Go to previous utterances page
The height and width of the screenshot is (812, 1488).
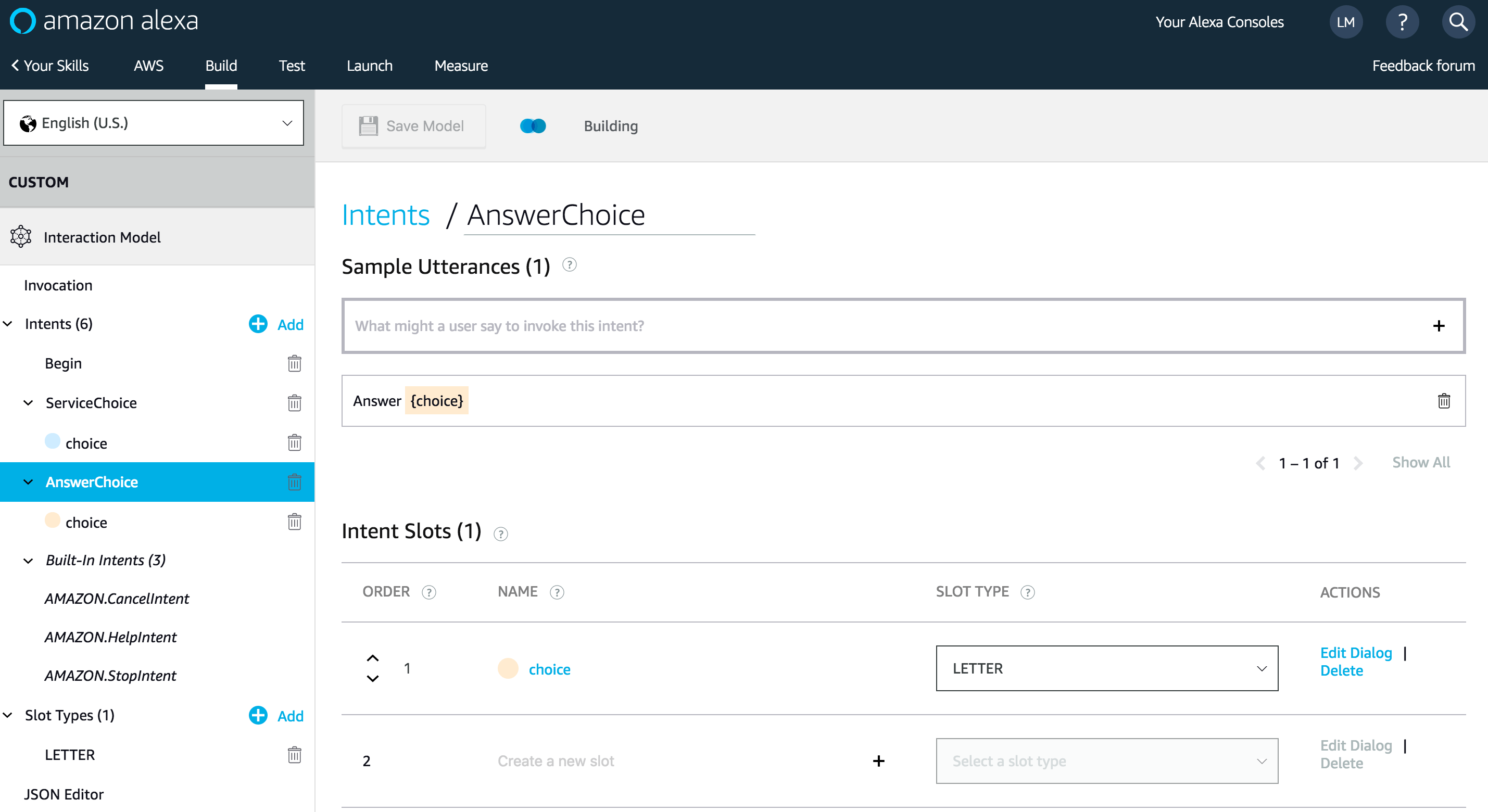(x=1260, y=463)
